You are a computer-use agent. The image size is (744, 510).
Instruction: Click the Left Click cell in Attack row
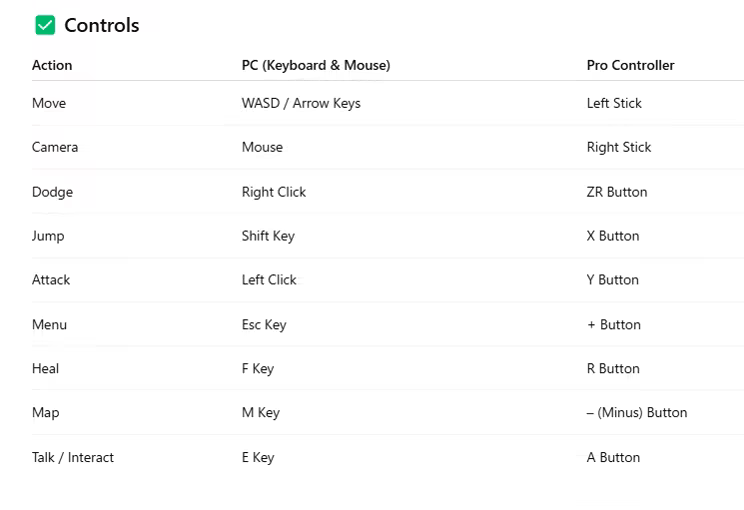pos(269,280)
